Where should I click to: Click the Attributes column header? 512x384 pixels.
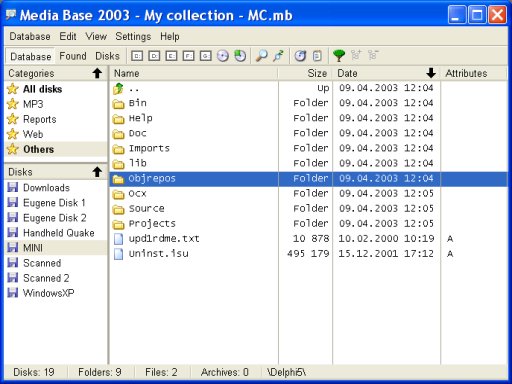[474, 73]
